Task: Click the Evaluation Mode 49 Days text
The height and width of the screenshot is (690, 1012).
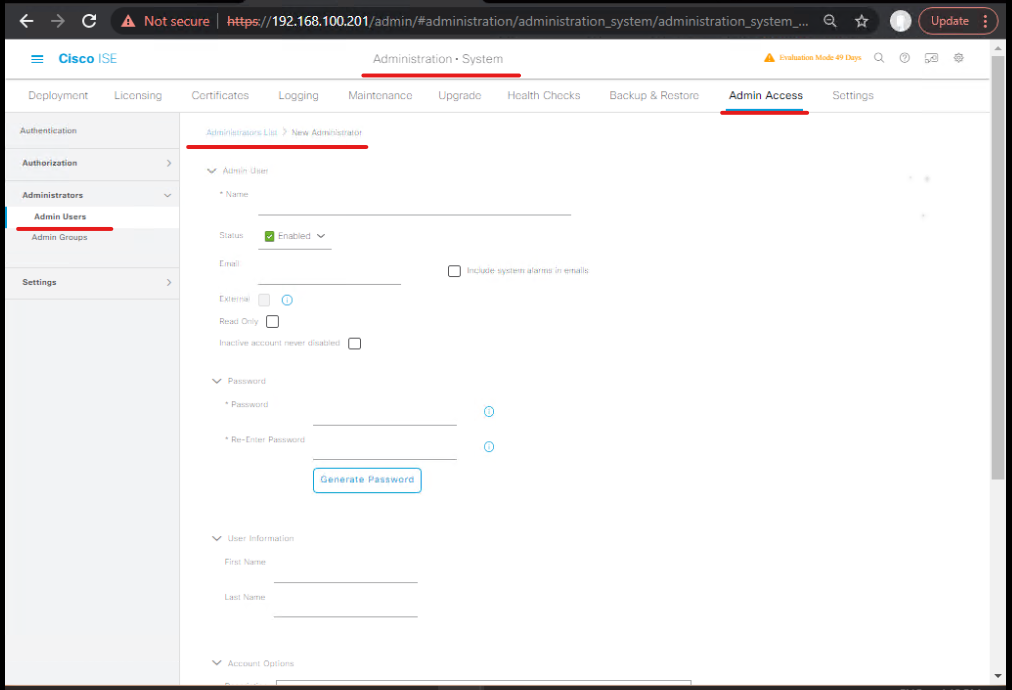Action: click(820, 58)
